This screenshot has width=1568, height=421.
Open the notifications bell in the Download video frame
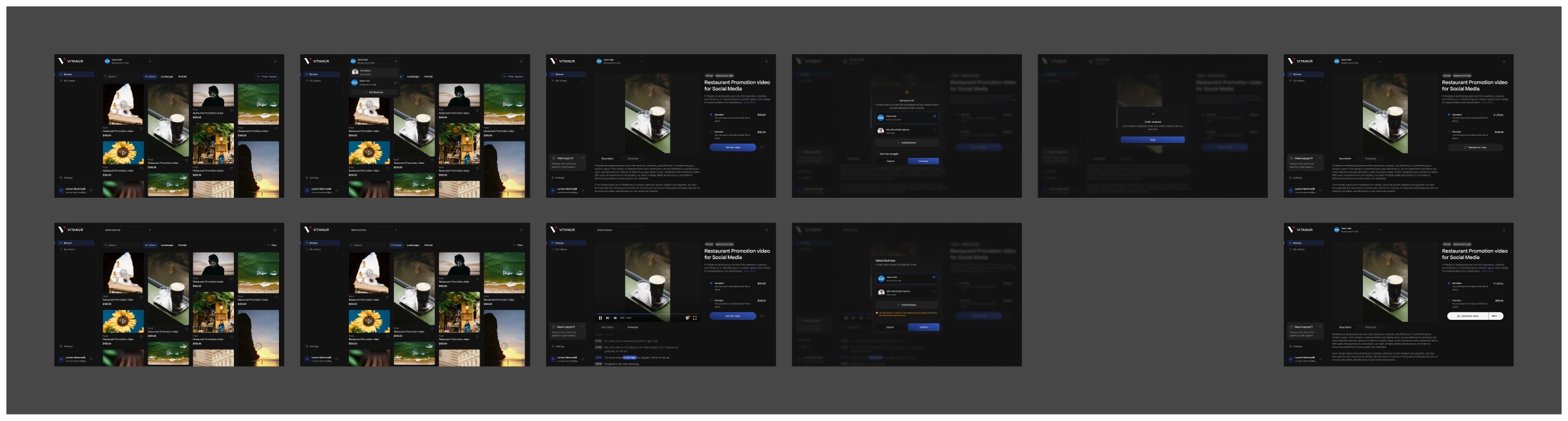point(1504,230)
